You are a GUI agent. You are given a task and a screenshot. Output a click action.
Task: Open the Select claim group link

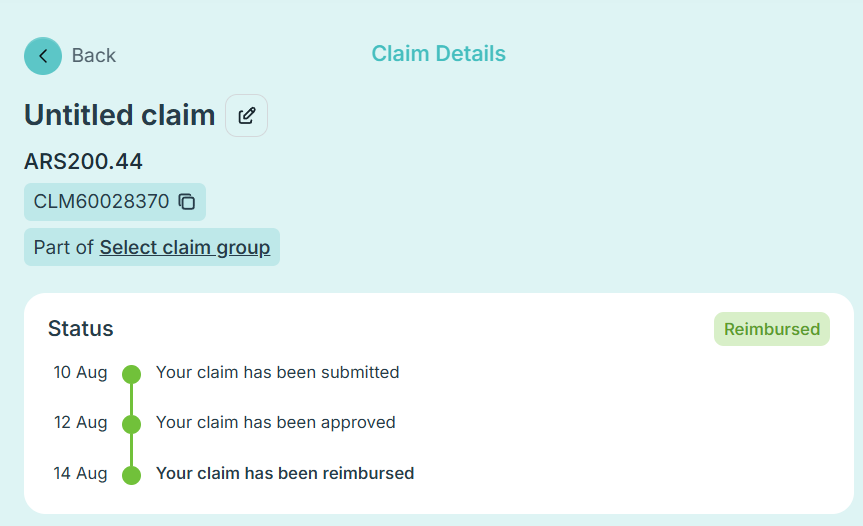click(185, 247)
